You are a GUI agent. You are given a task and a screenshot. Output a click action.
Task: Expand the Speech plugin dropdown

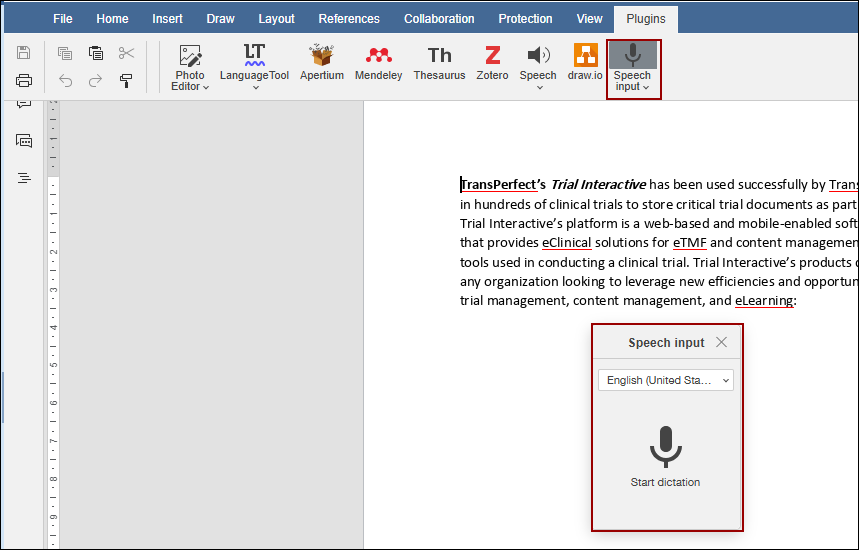click(x=539, y=88)
